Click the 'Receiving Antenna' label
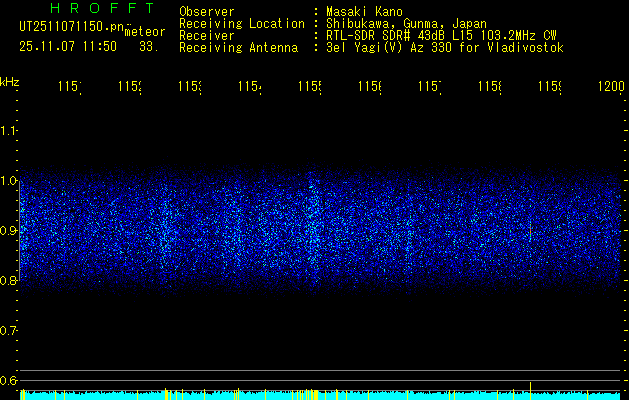 tap(238, 48)
